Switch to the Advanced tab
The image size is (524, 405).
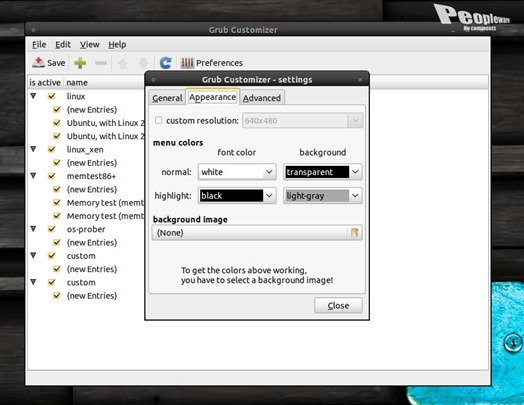(262, 98)
